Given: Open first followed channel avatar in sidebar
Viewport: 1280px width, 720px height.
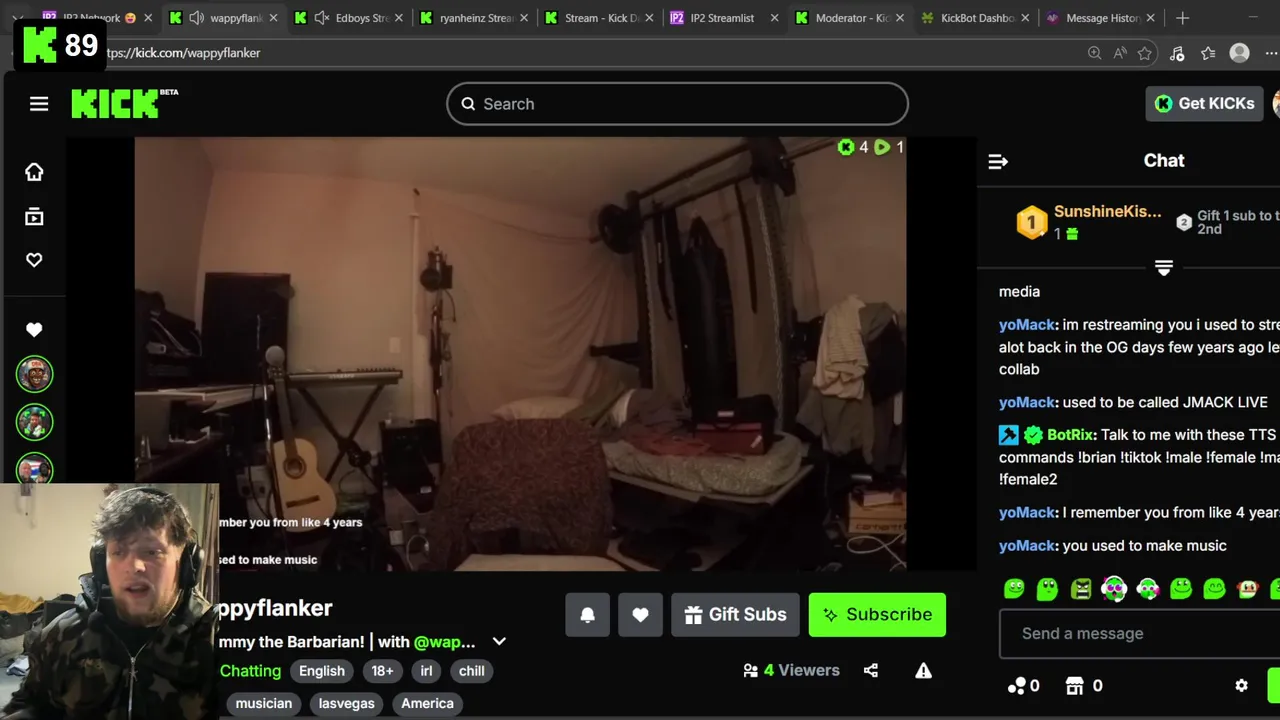Looking at the screenshot, I should [x=34, y=375].
